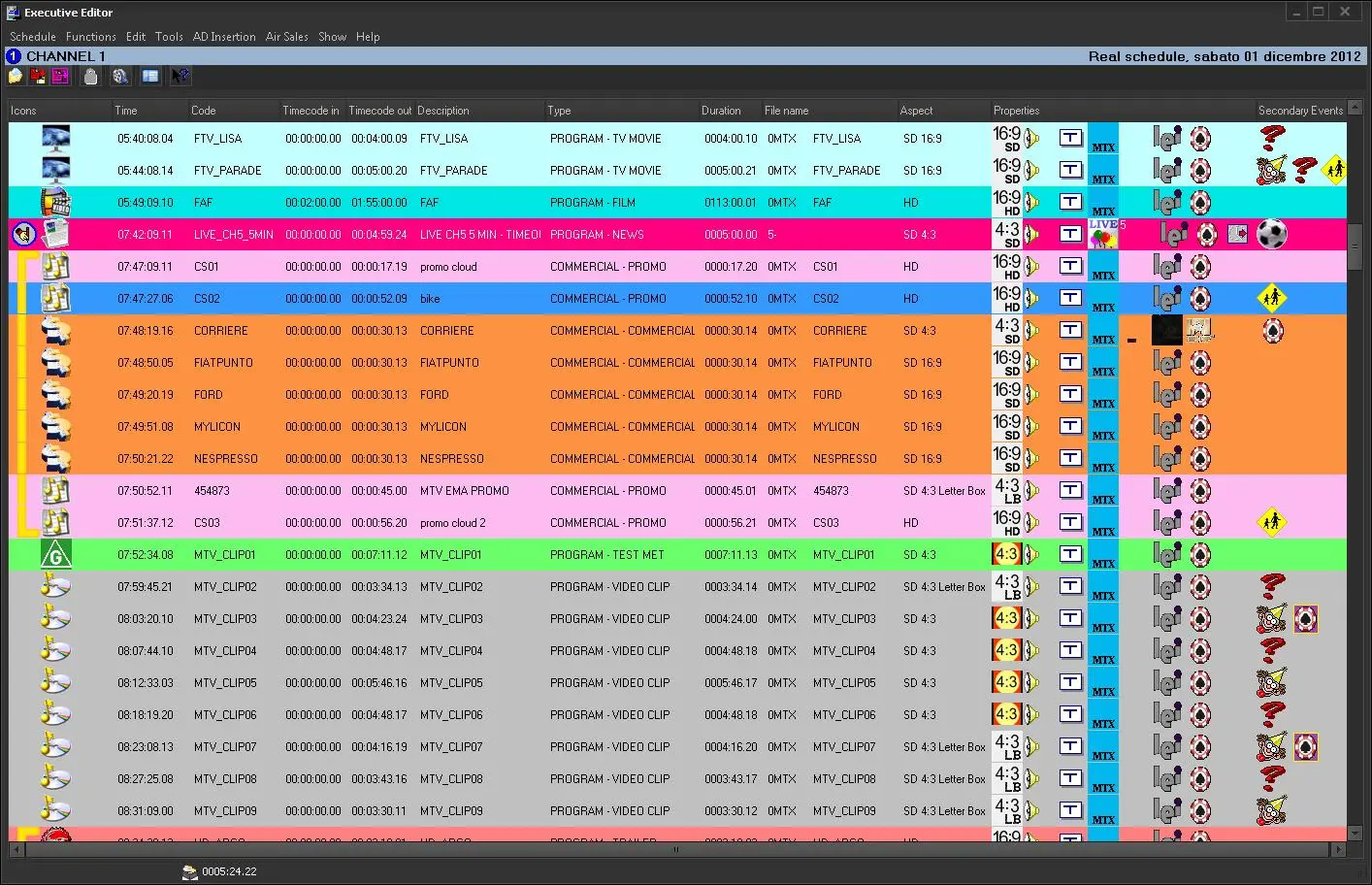Click the newspaper icon in LIVE_CH5_5MIN row
The image size is (1372, 885).
(x=55, y=234)
